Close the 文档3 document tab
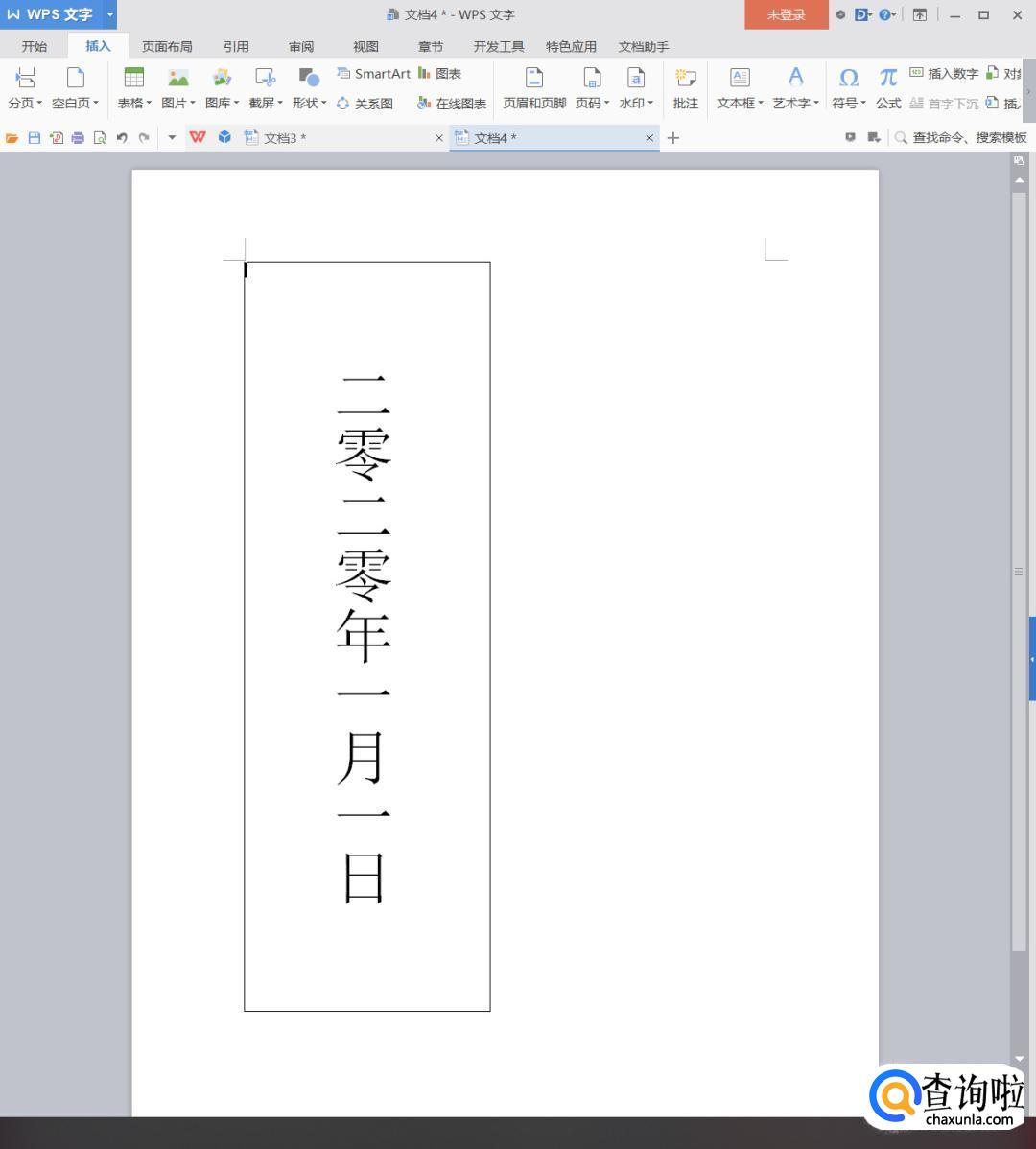Screen dimensions: 1036x1149 pos(439,138)
